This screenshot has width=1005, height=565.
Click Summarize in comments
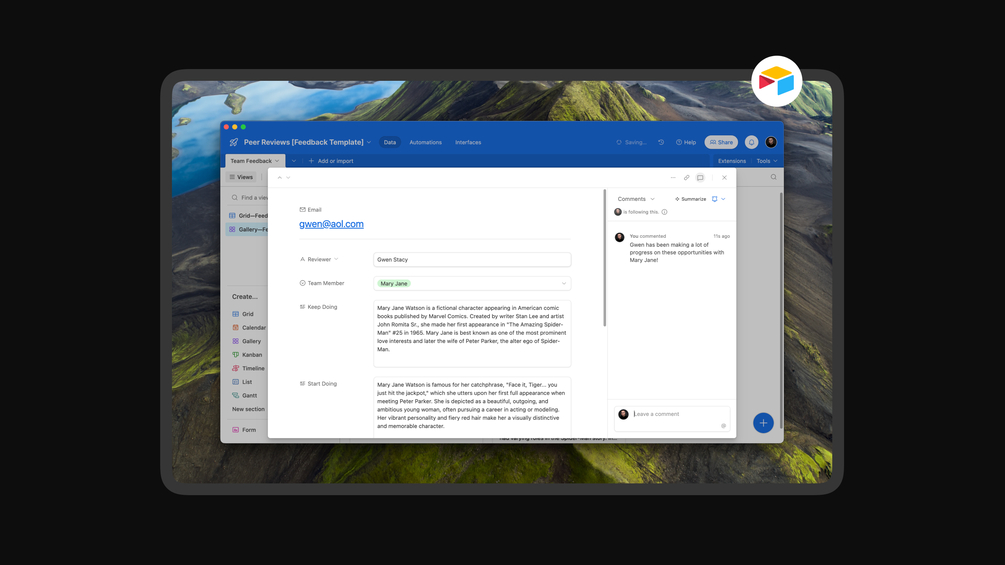[690, 199]
